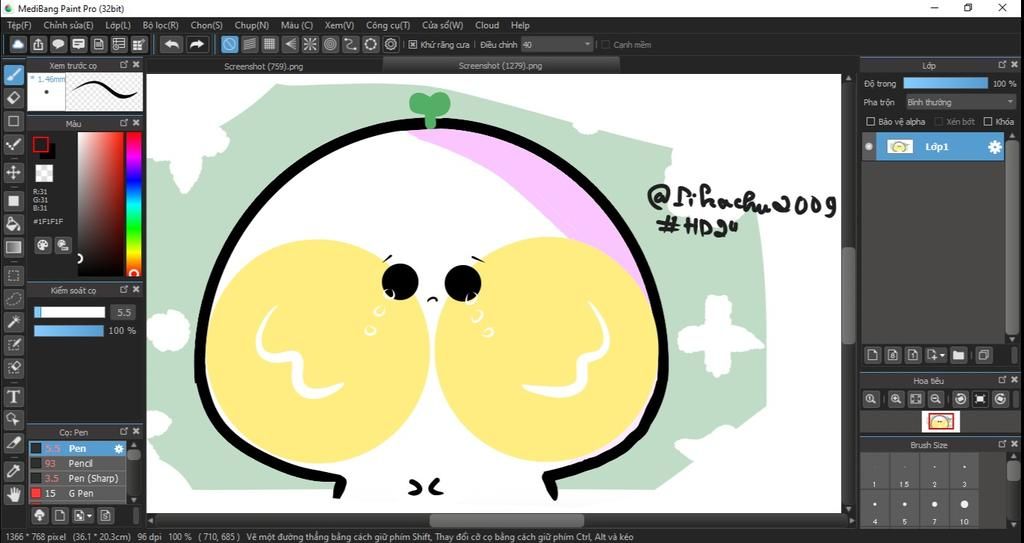1024x543 pixels.
Task: Open Lớp1 layer settings gear
Action: (994, 147)
